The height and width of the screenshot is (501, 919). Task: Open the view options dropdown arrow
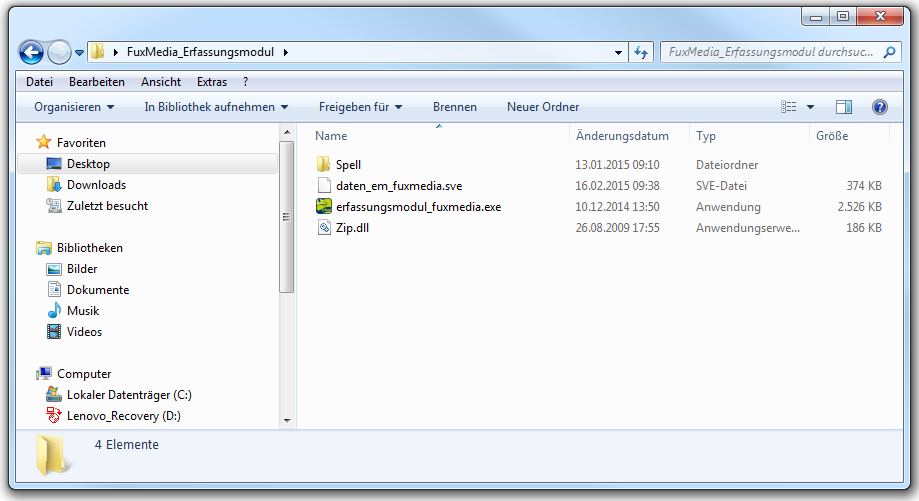811,107
